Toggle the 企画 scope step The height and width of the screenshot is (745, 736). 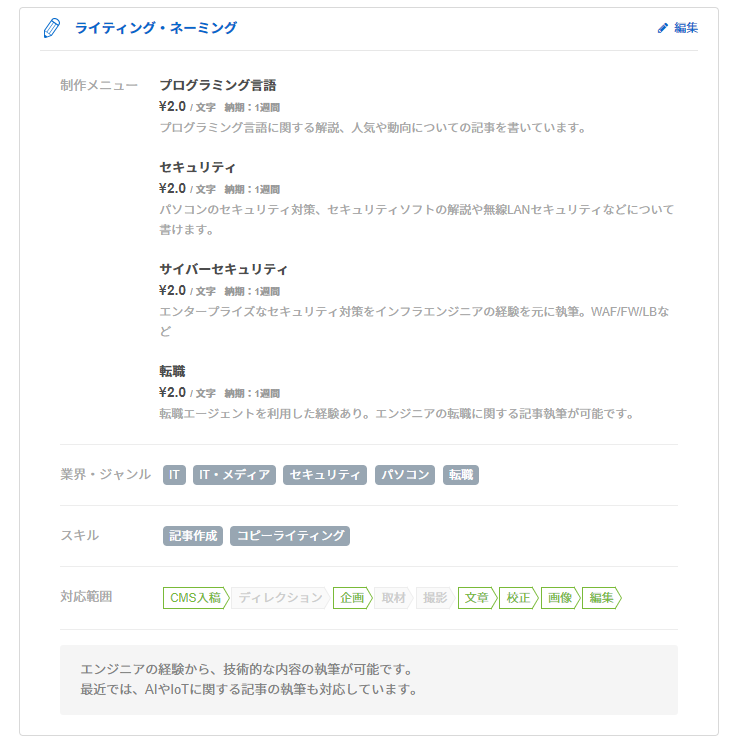coord(352,598)
